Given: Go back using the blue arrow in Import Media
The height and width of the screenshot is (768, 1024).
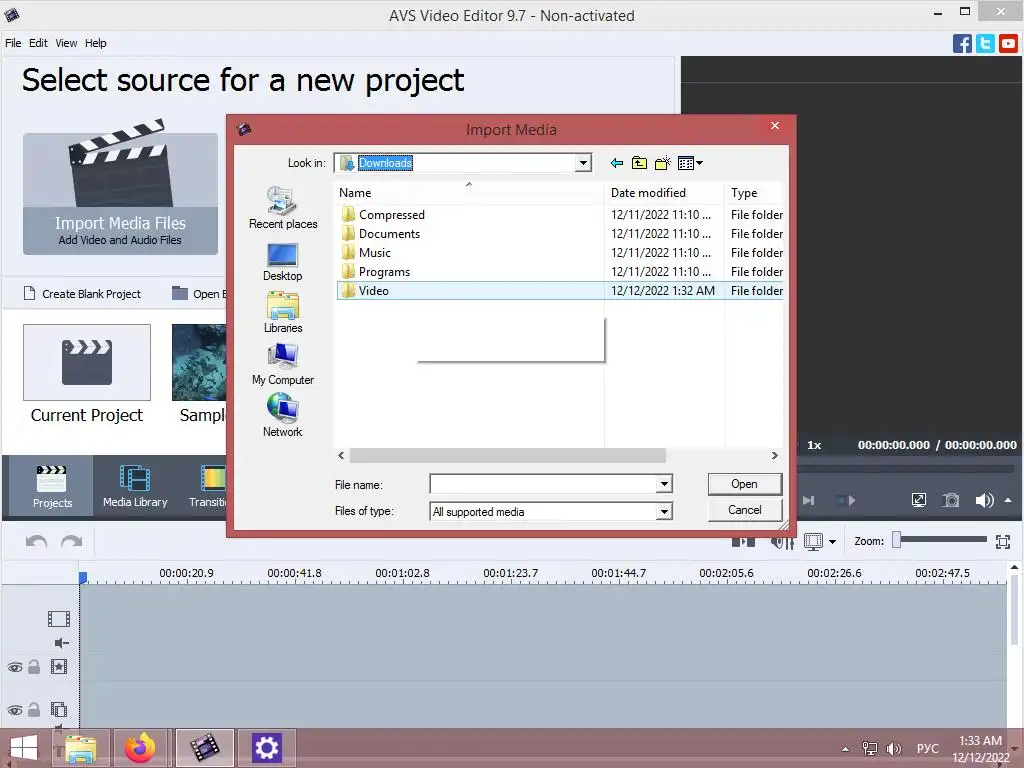Looking at the screenshot, I should (616, 163).
